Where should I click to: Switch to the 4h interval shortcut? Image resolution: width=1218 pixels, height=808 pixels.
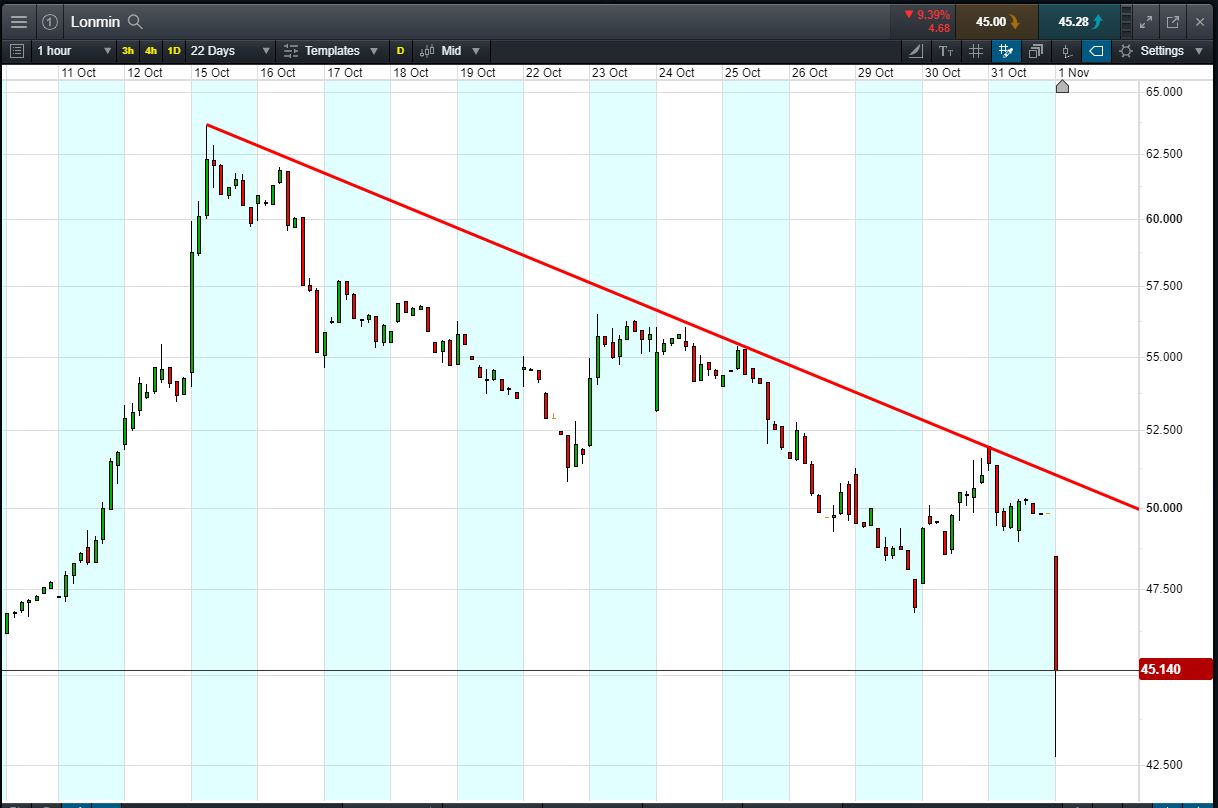(151, 51)
